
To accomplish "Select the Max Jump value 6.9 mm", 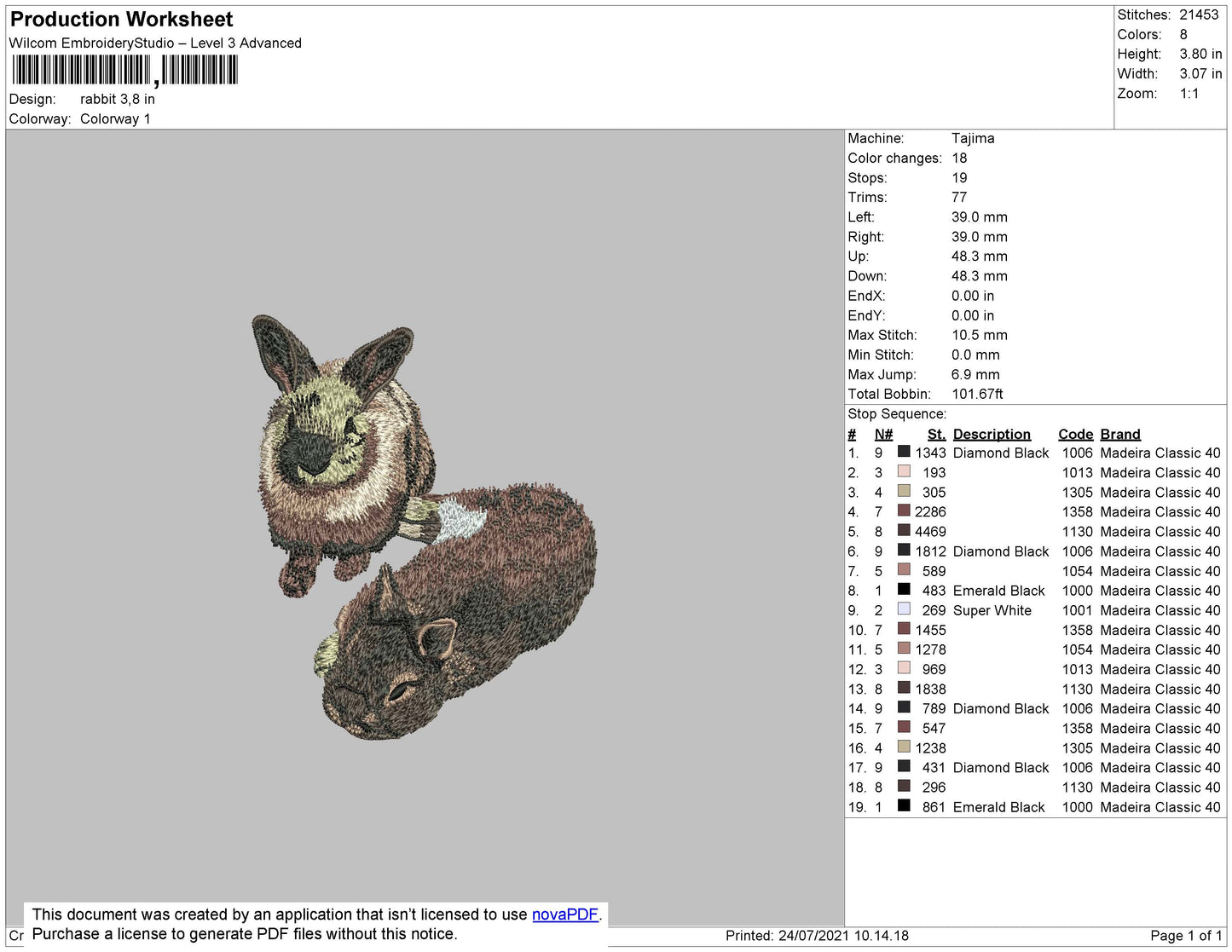I will (x=975, y=374).
